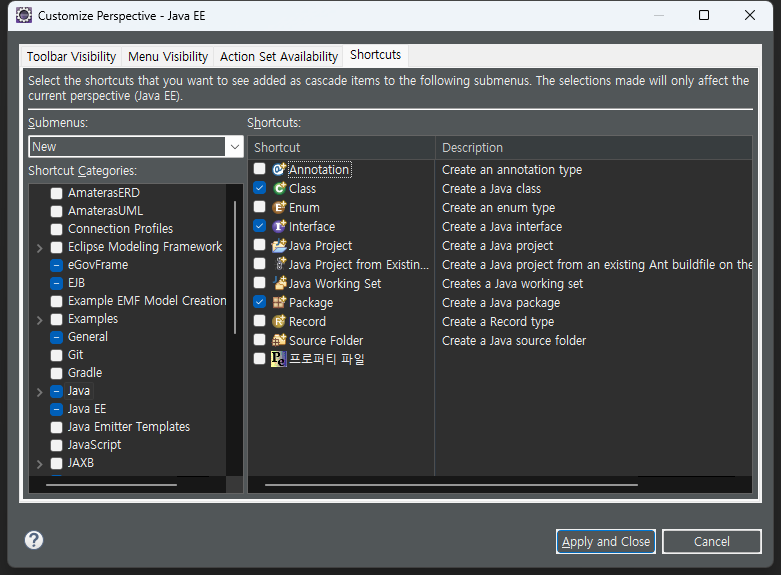Toggle the eGovFrame category checkbox
The height and width of the screenshot is (575, 781).
point(57,265)
